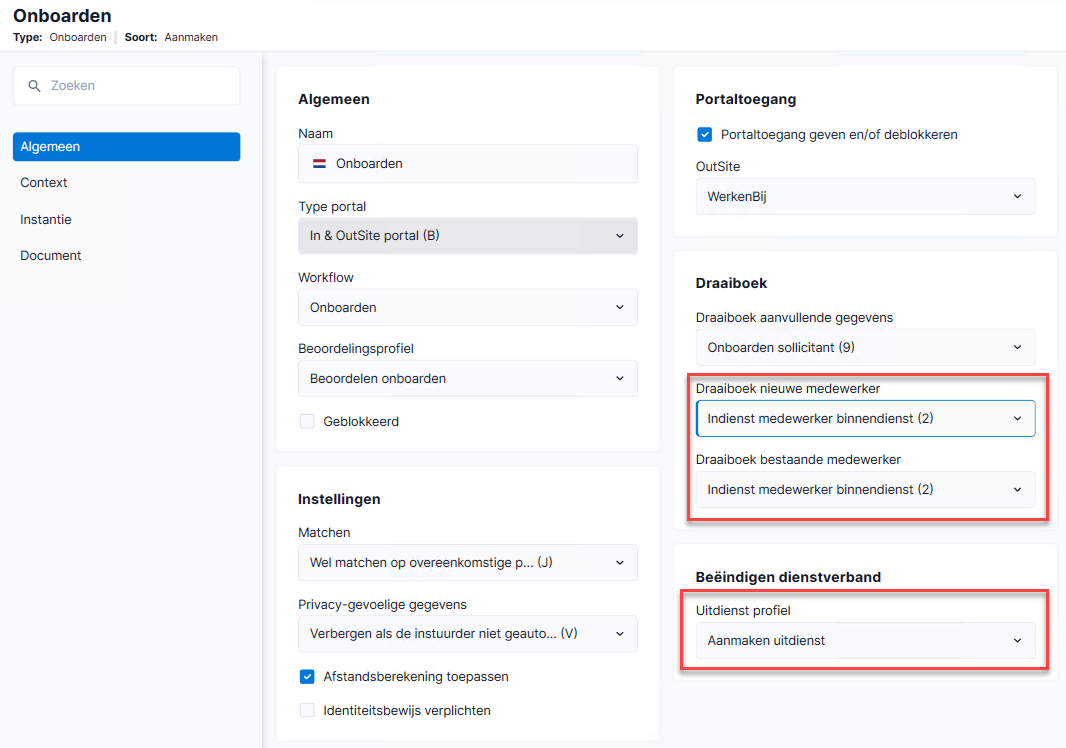
Task: Open the Matchen dropdown
Action: 468,562
